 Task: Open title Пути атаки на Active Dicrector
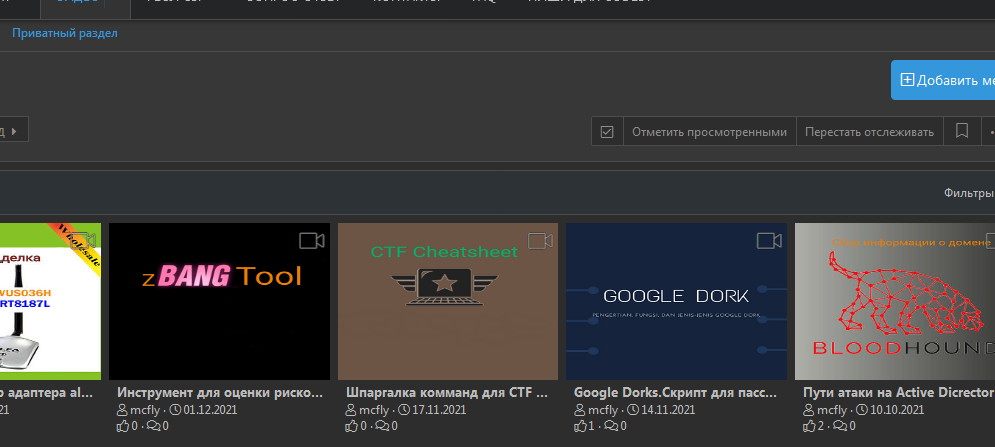click(899, 392)
